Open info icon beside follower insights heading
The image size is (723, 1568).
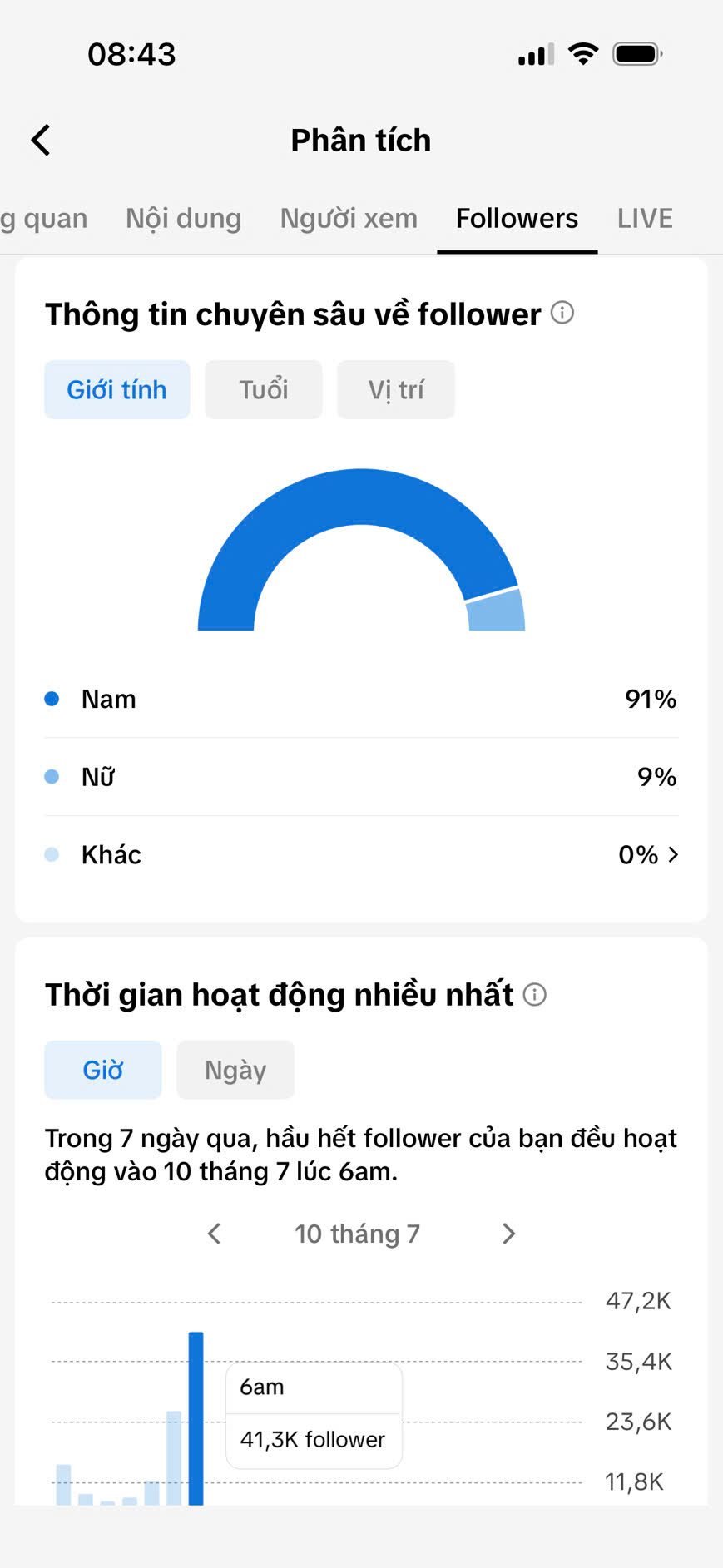(562, 313)
